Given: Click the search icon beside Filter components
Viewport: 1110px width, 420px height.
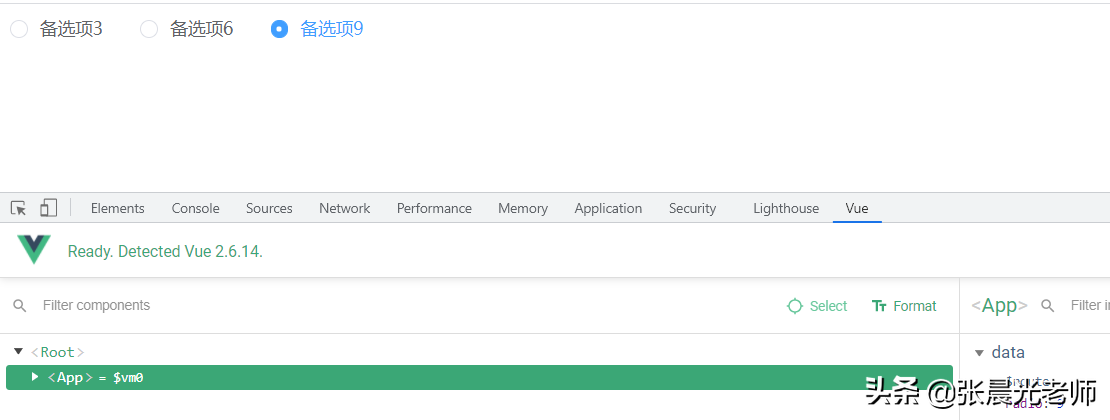Looking at the screenshot, I should coord(20,306).
